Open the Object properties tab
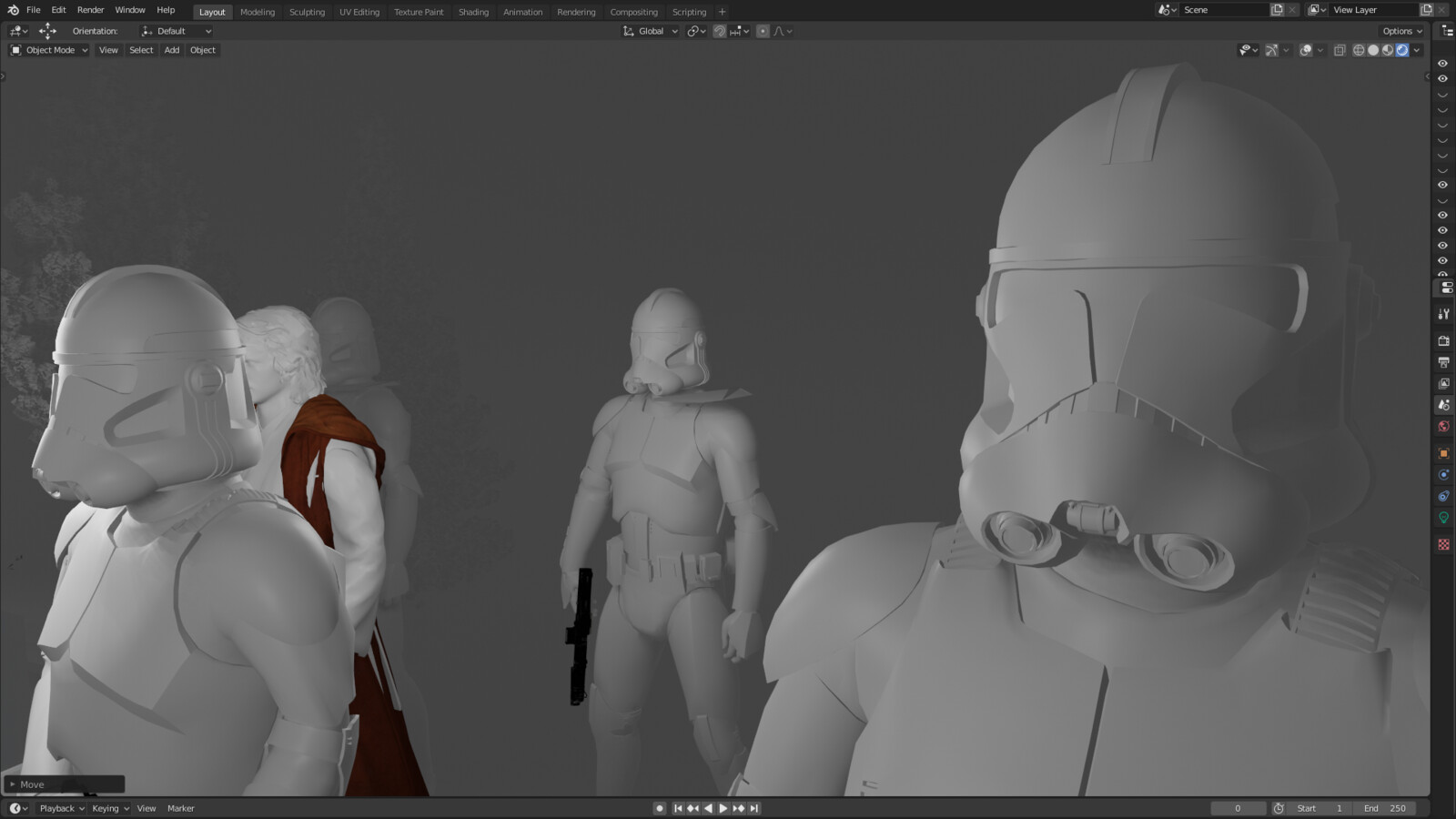The image size is (1456, 819). [x=1443, y=453]
